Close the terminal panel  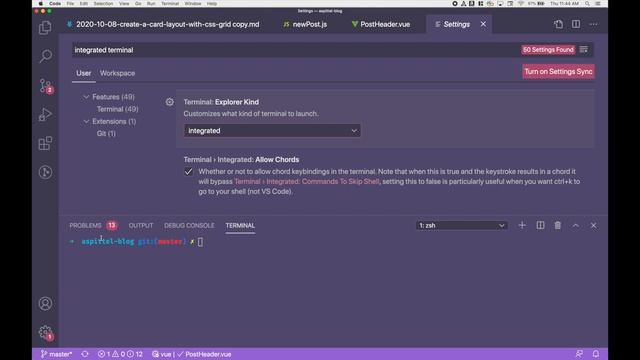[x=593, y=225]
